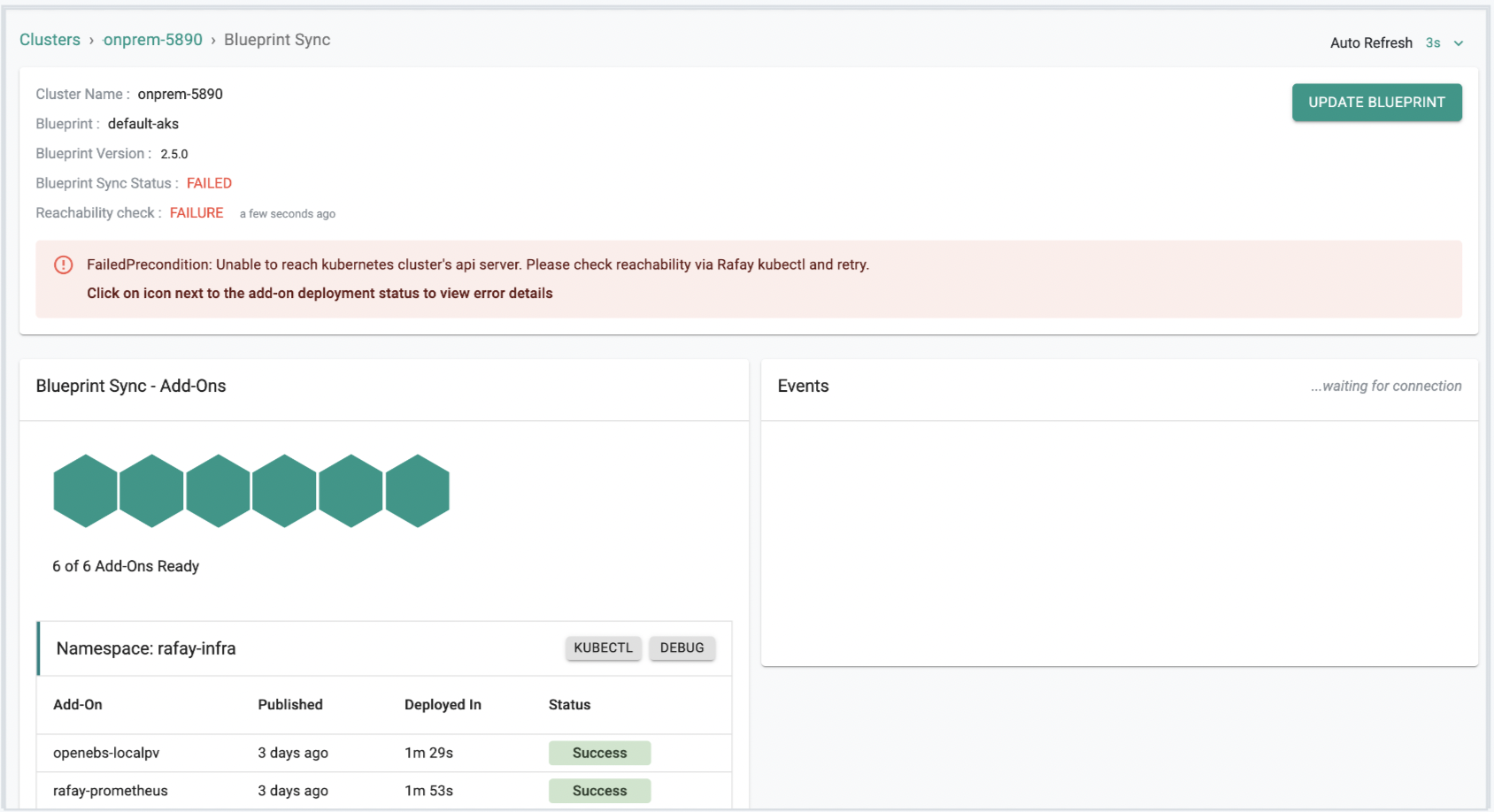The width and height of the screenshot is (1494, 812).
Task: Click the Published column header
Action: point(290,705)
